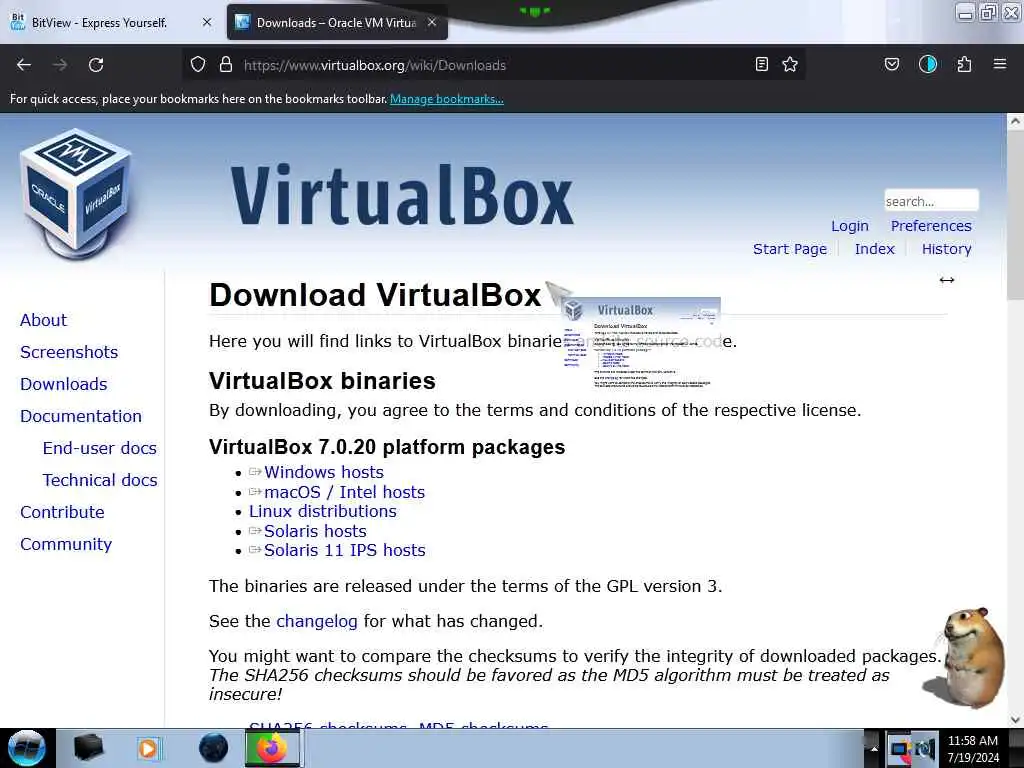Launch the media player taskbar icon

coord(148,748)
